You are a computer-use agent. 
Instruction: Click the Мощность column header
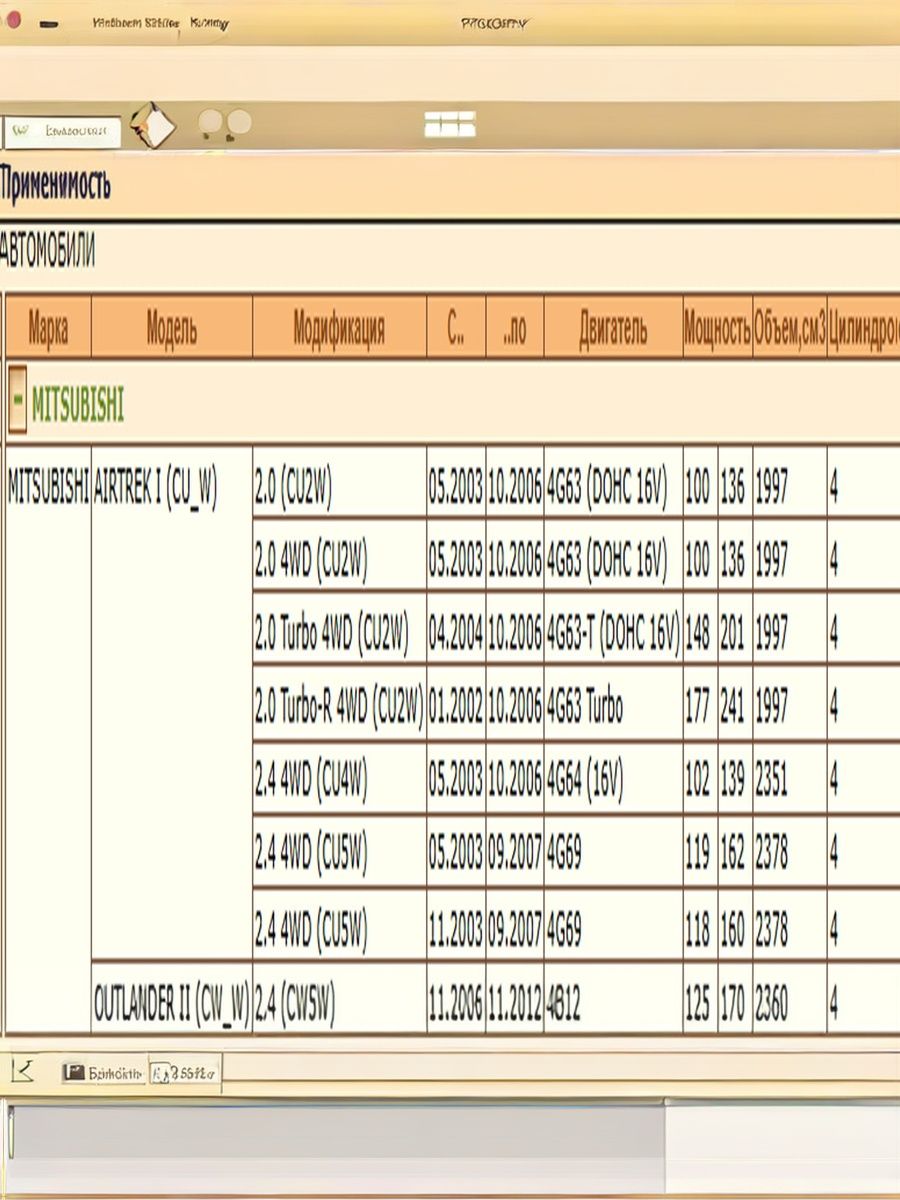click(716, 327)
